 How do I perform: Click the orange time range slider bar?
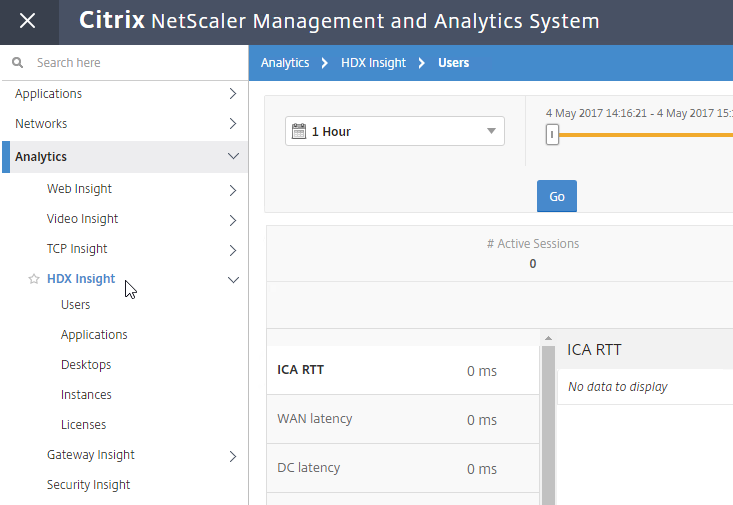click(646, 135)
